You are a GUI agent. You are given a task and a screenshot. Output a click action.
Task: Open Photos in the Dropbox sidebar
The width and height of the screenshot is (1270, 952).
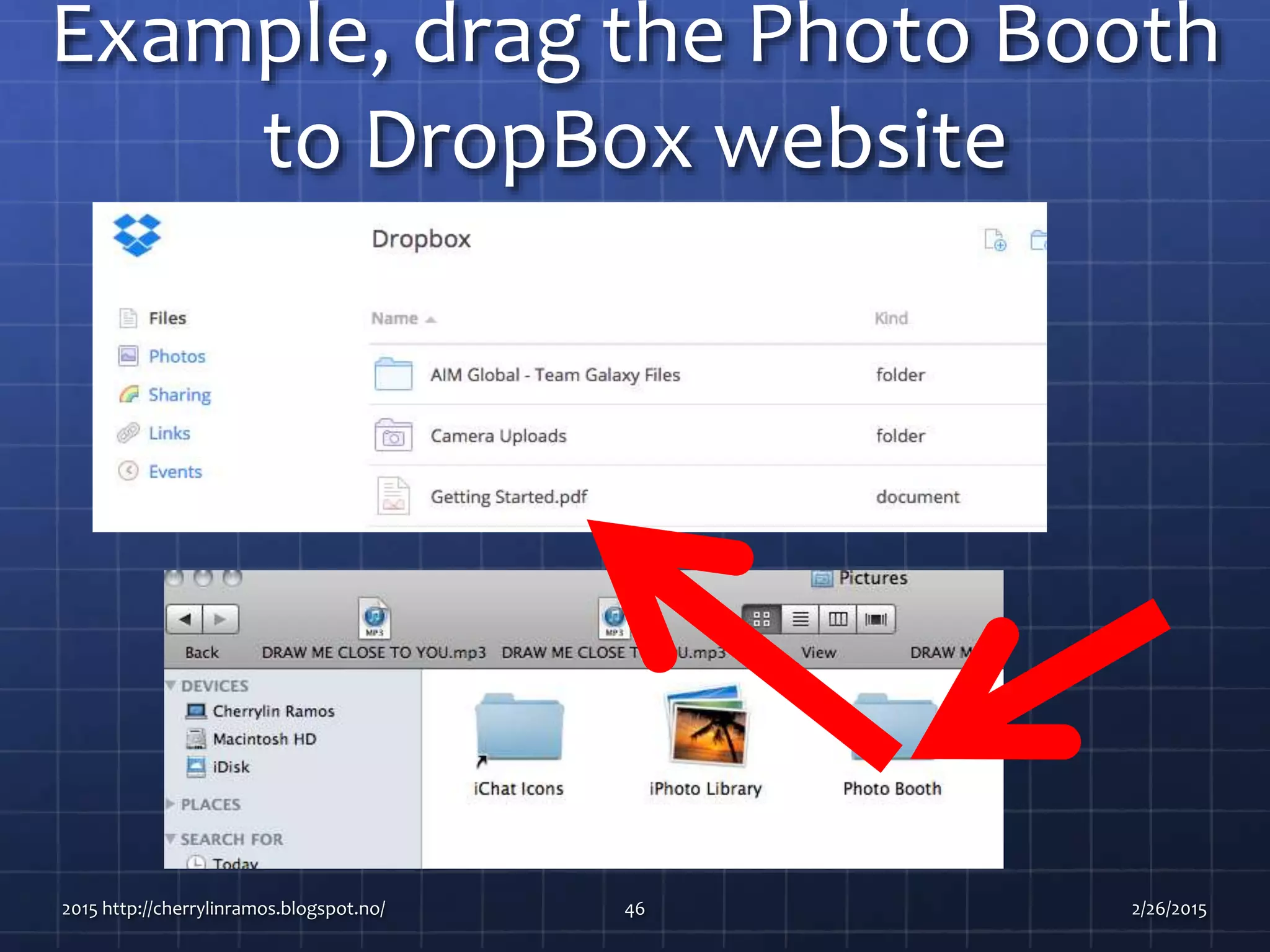(177, 356)
